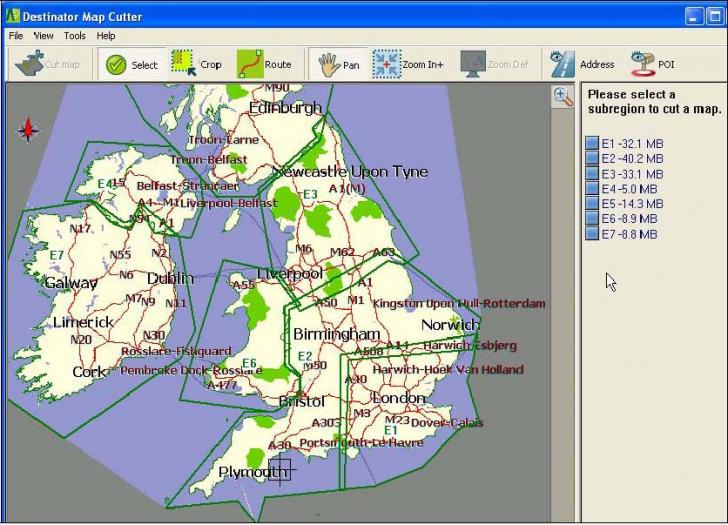Activate the Select tool checkmark icon
728x525 pixels.
pos(116,65)
